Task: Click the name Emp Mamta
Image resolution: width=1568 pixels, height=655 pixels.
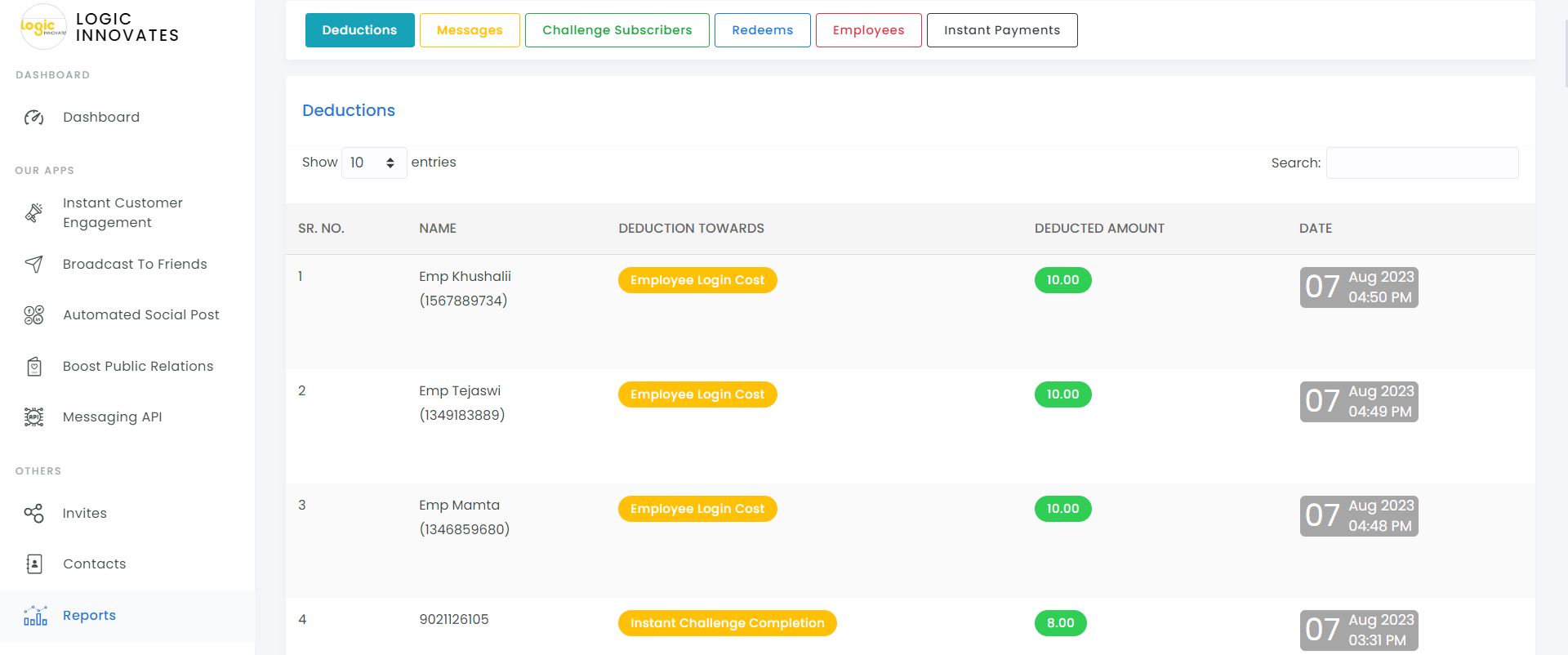Action: [459, 505]
